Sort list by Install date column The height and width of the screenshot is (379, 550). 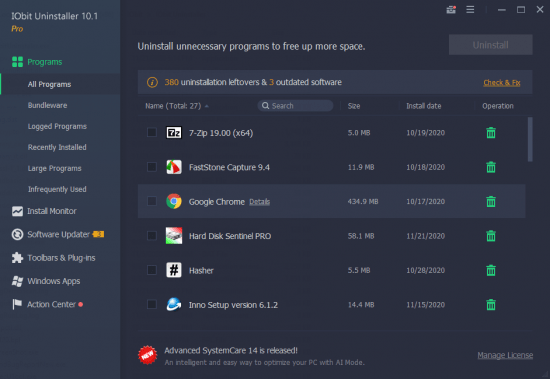[x=423, y=106]
